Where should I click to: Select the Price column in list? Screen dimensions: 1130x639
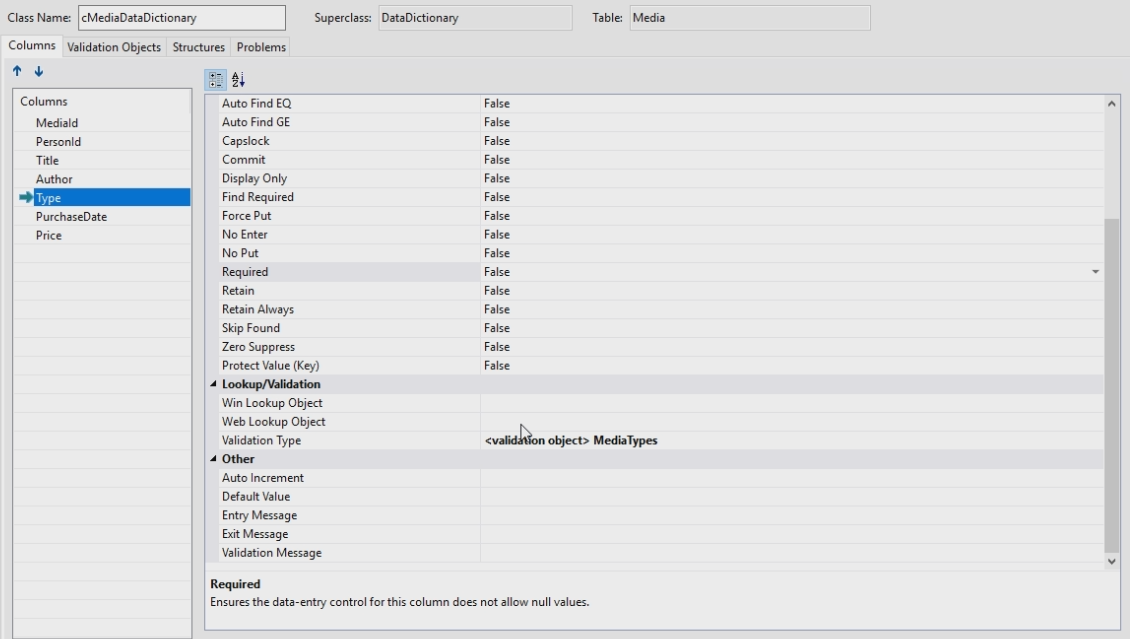tap(49, 236)
